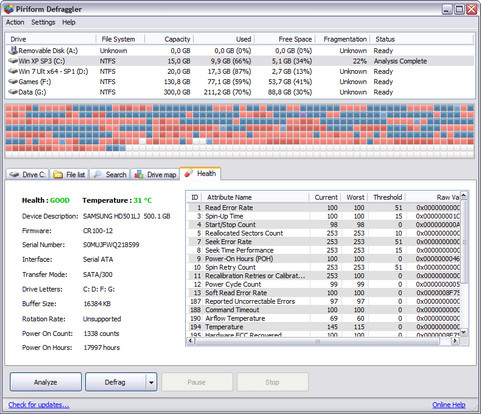This screenshot has width=481, height=414.
Task: Click the drive icon beside Data (G:)
Action: coord(13,92)
